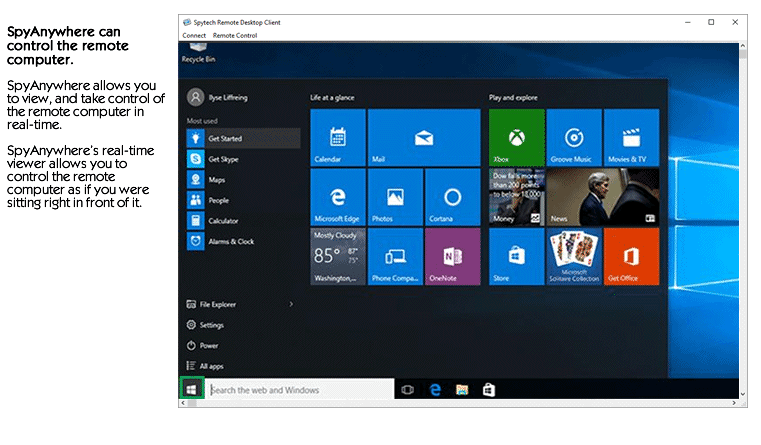Expand the File Explorer jump list arrow

[291, 304]
